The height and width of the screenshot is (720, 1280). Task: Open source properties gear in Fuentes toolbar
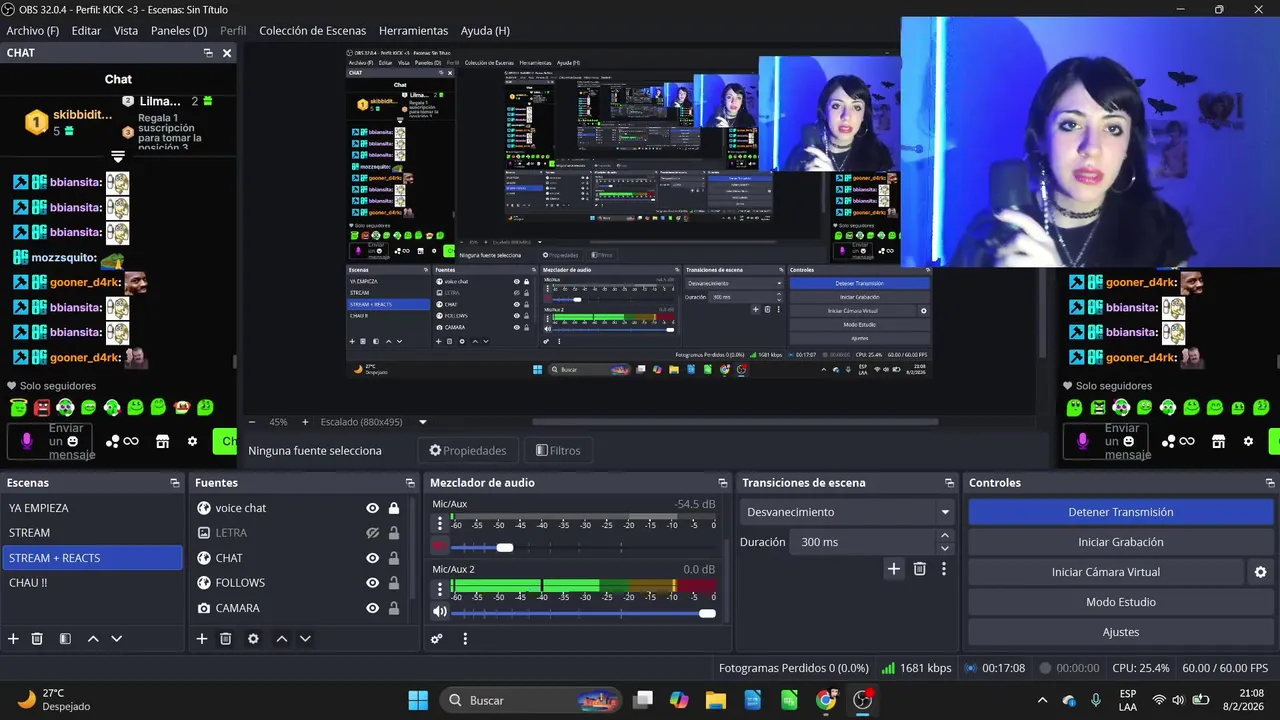point(253,639)
